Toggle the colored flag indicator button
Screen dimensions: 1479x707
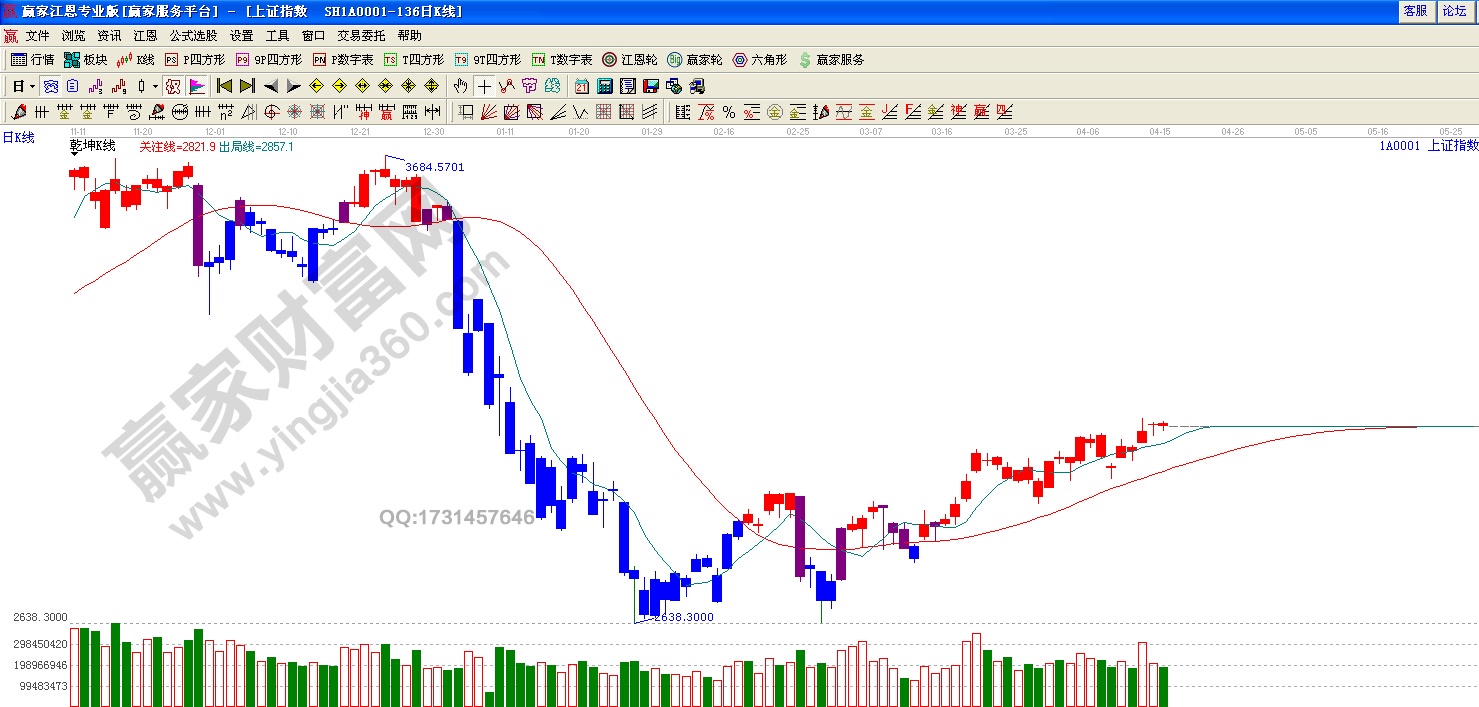tap(197, 86)
